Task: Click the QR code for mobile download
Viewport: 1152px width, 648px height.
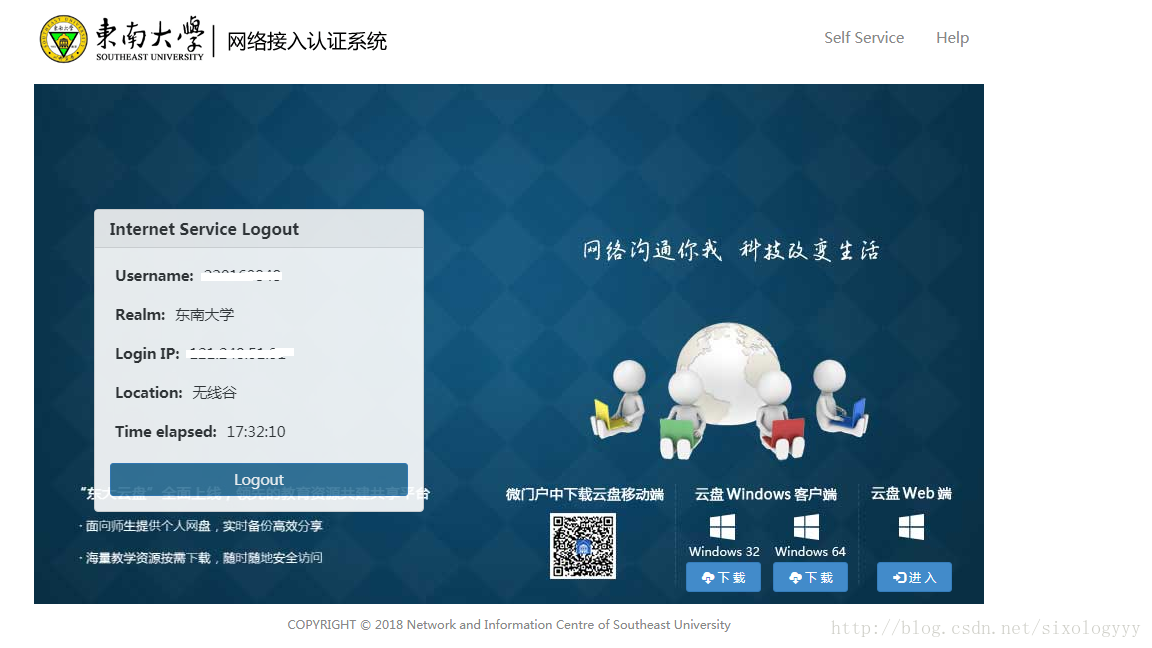Action: (583, 546)
